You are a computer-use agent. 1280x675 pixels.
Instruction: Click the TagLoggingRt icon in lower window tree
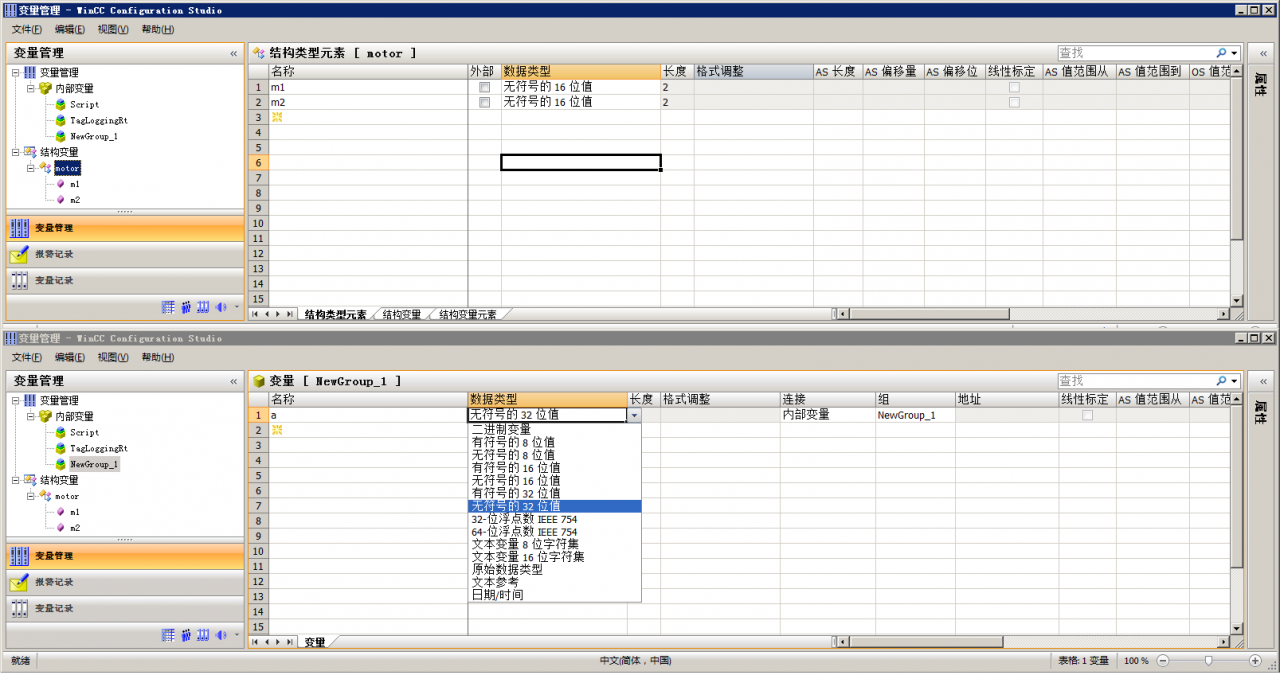click(x=61, y=448)
